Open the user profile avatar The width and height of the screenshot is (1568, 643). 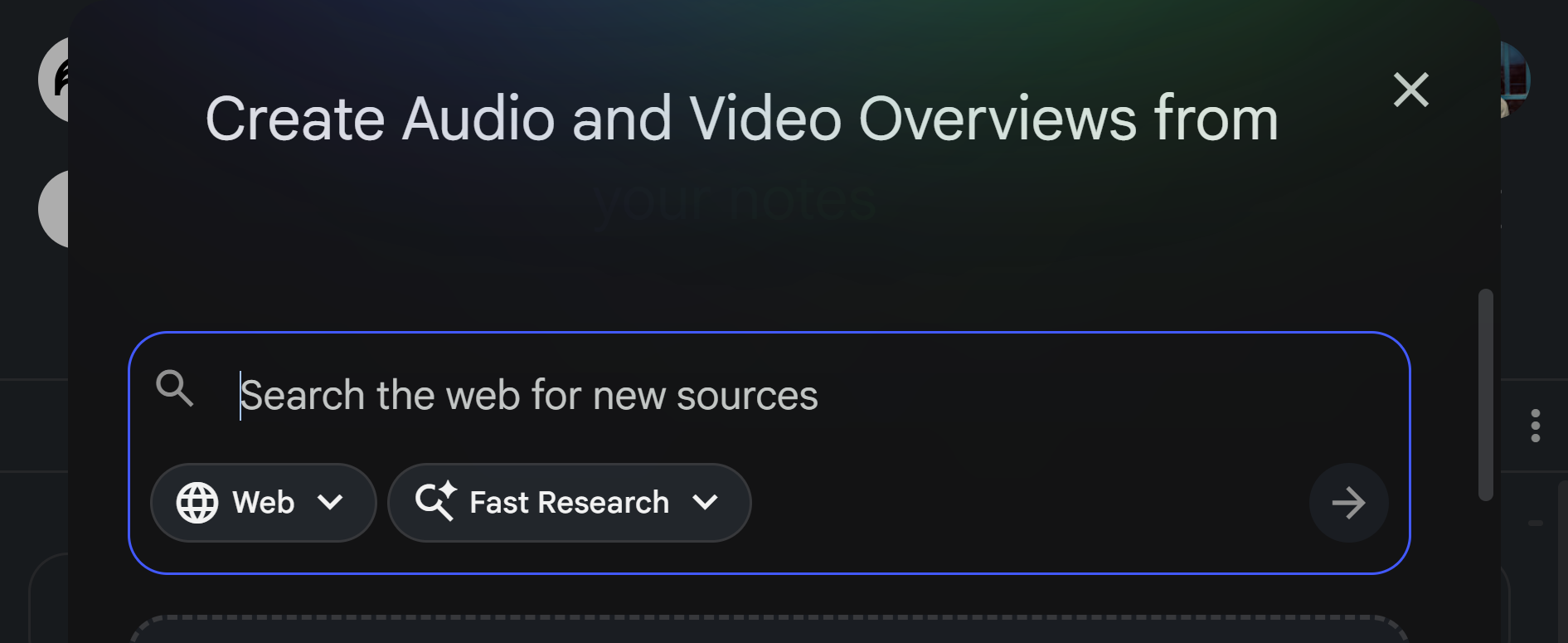pos(1516,80)
